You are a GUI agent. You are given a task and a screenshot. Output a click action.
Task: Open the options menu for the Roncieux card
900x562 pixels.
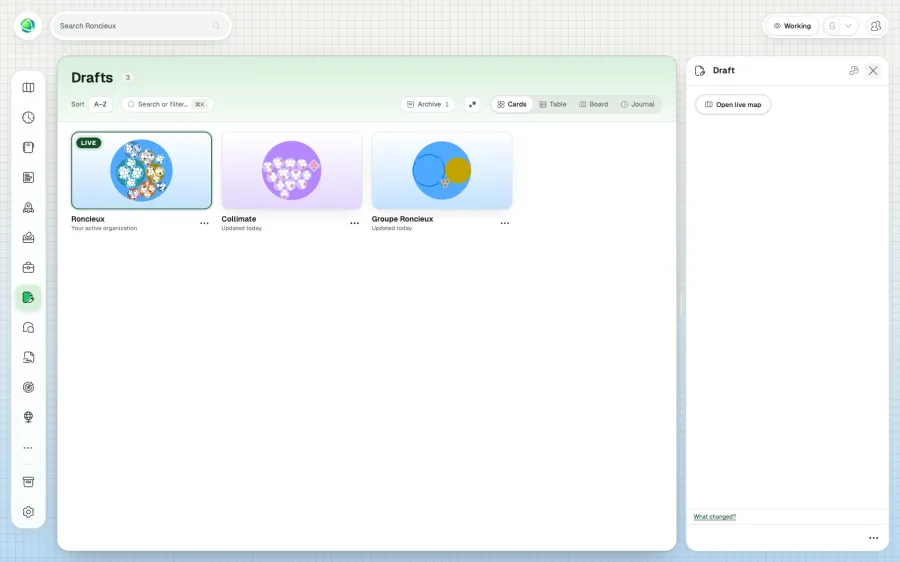(204, 223)
